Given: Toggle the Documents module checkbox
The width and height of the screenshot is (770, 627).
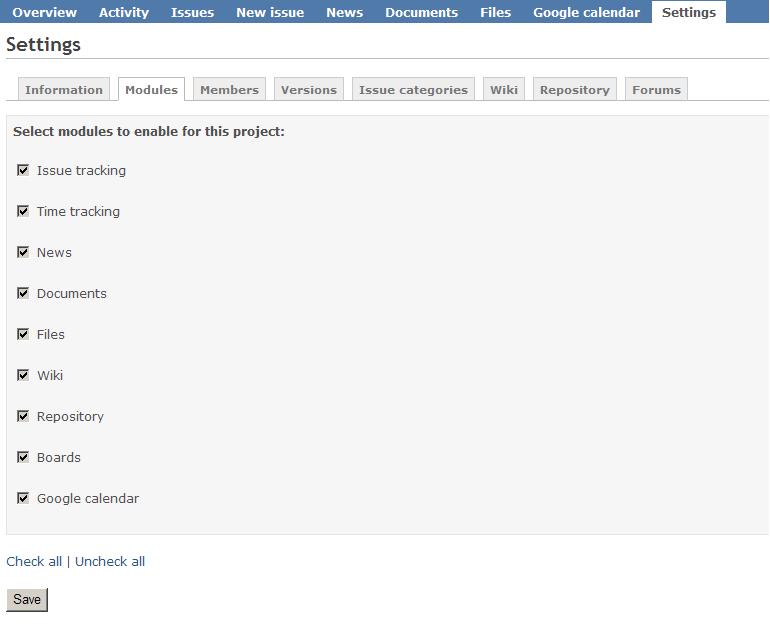Looking at the screenshot, I should [x=23, y=293].
